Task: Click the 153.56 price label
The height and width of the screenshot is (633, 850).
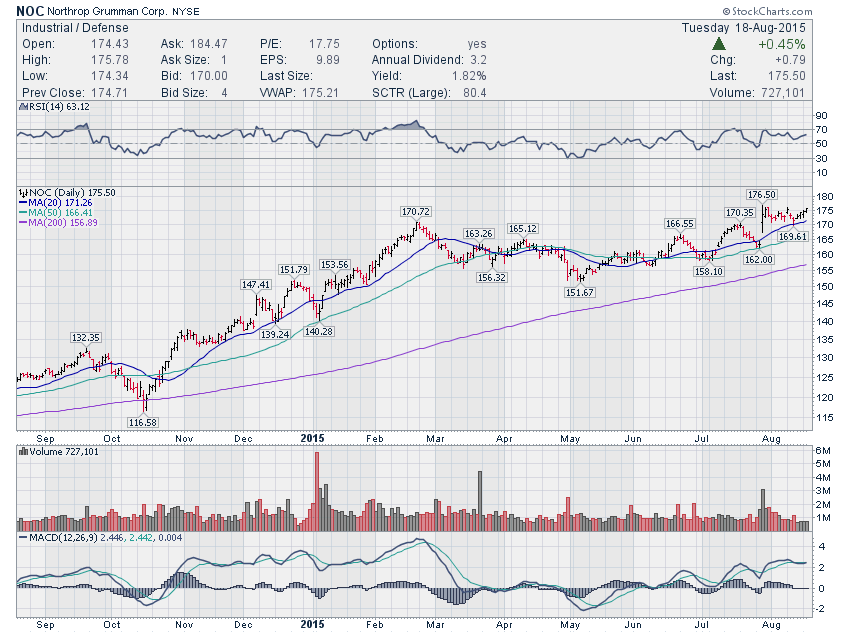Action: 334,264
